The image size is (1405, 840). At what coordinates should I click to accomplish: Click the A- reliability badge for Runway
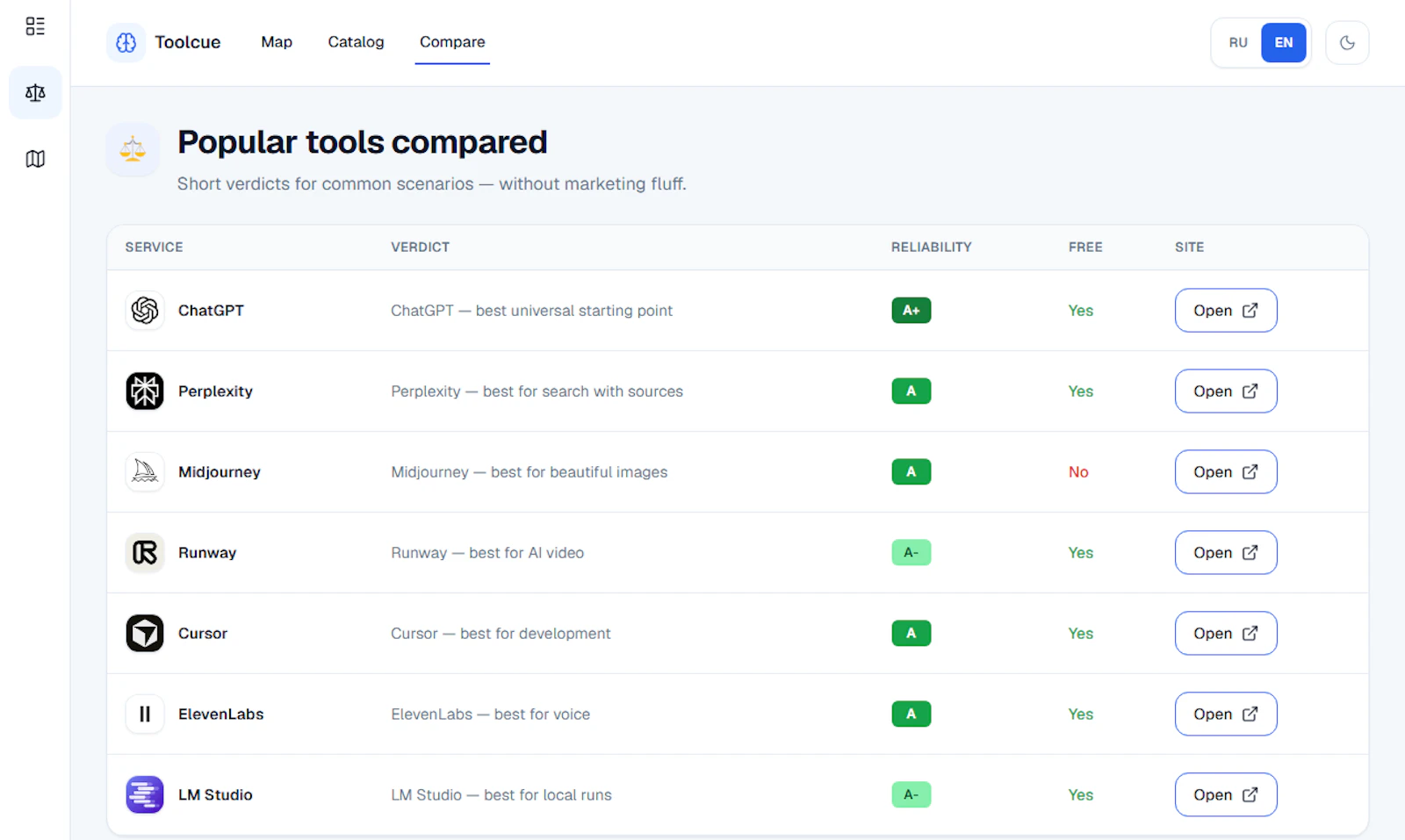point(911,552)
